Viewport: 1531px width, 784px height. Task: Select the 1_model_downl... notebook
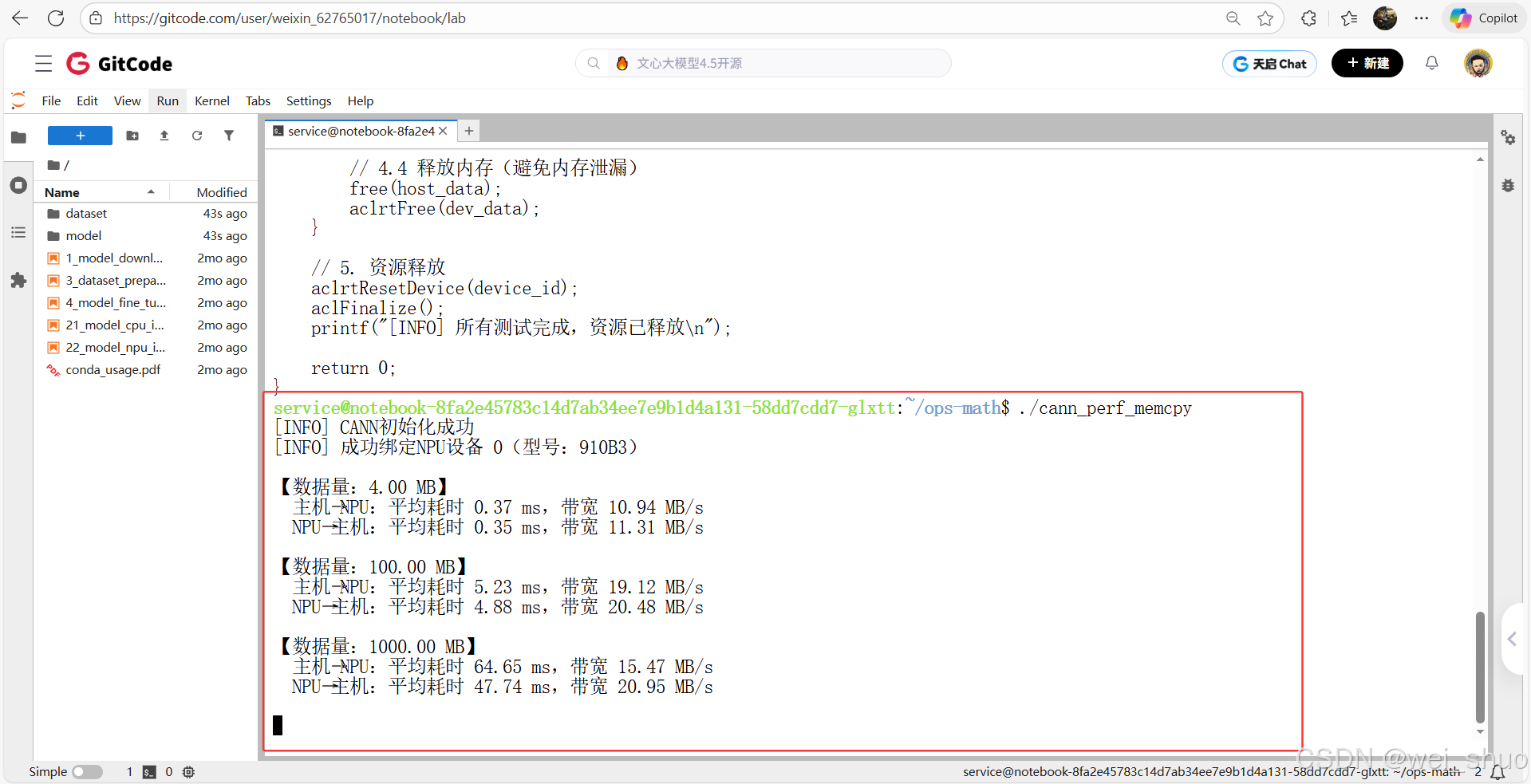point(147,258)
